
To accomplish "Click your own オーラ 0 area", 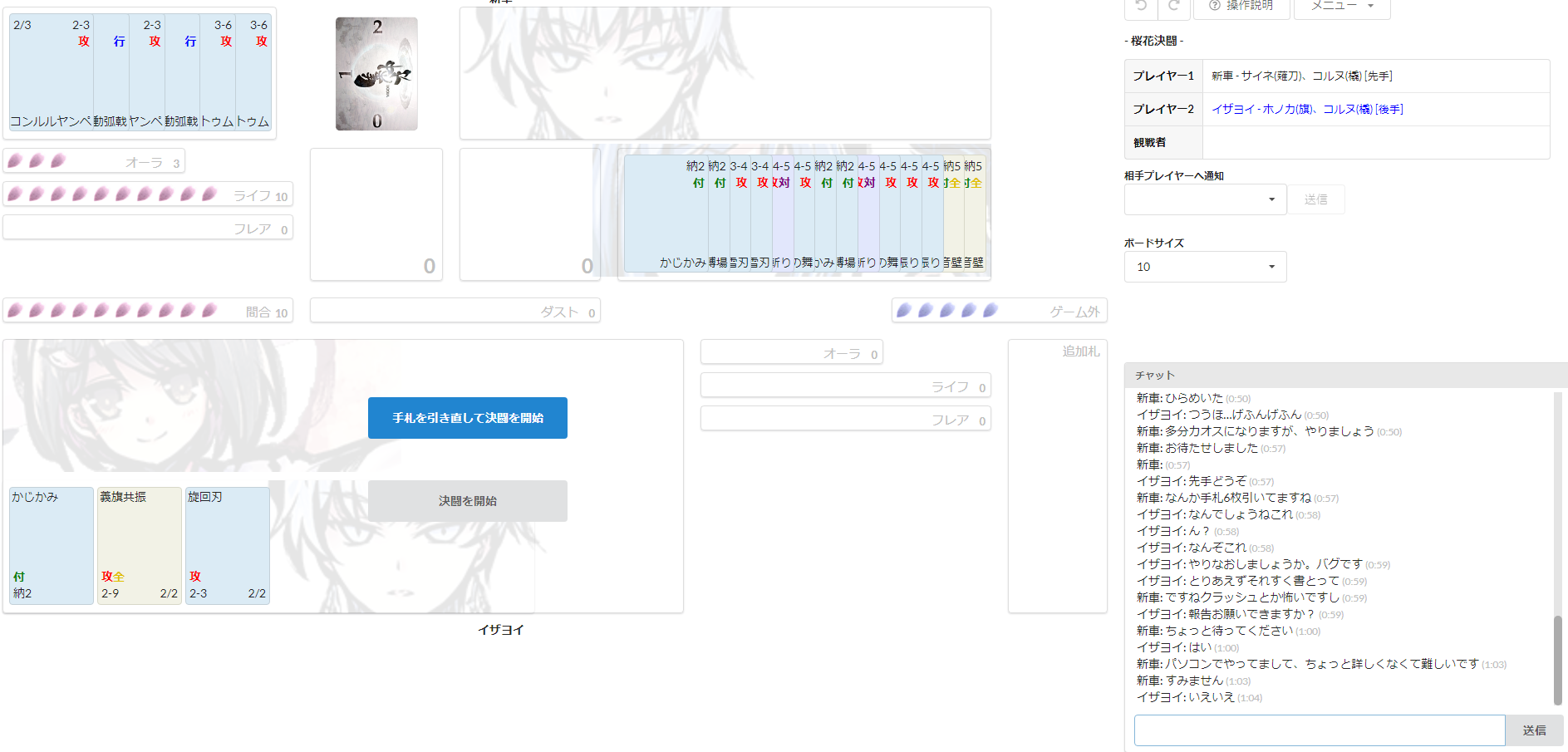I will click(x=792, y=352).
